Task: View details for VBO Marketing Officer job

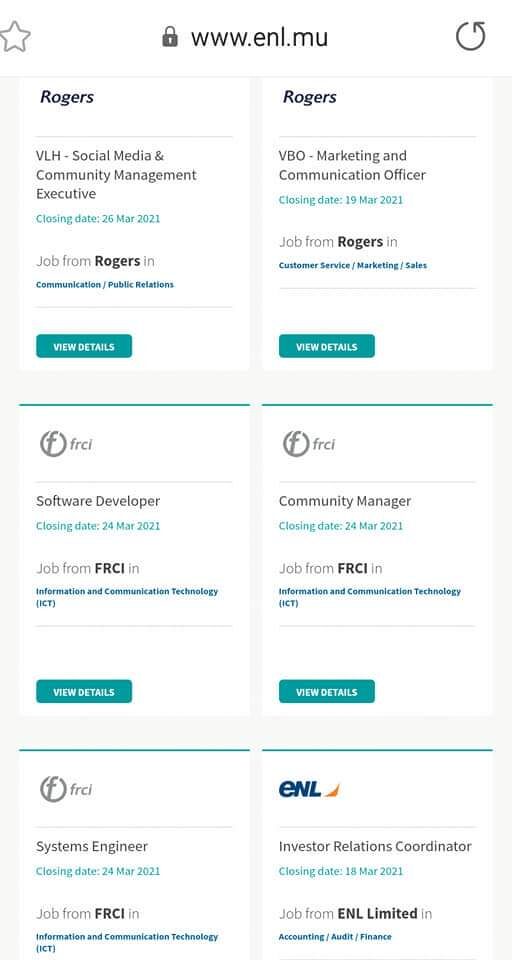Action: (x=326, y=346)
